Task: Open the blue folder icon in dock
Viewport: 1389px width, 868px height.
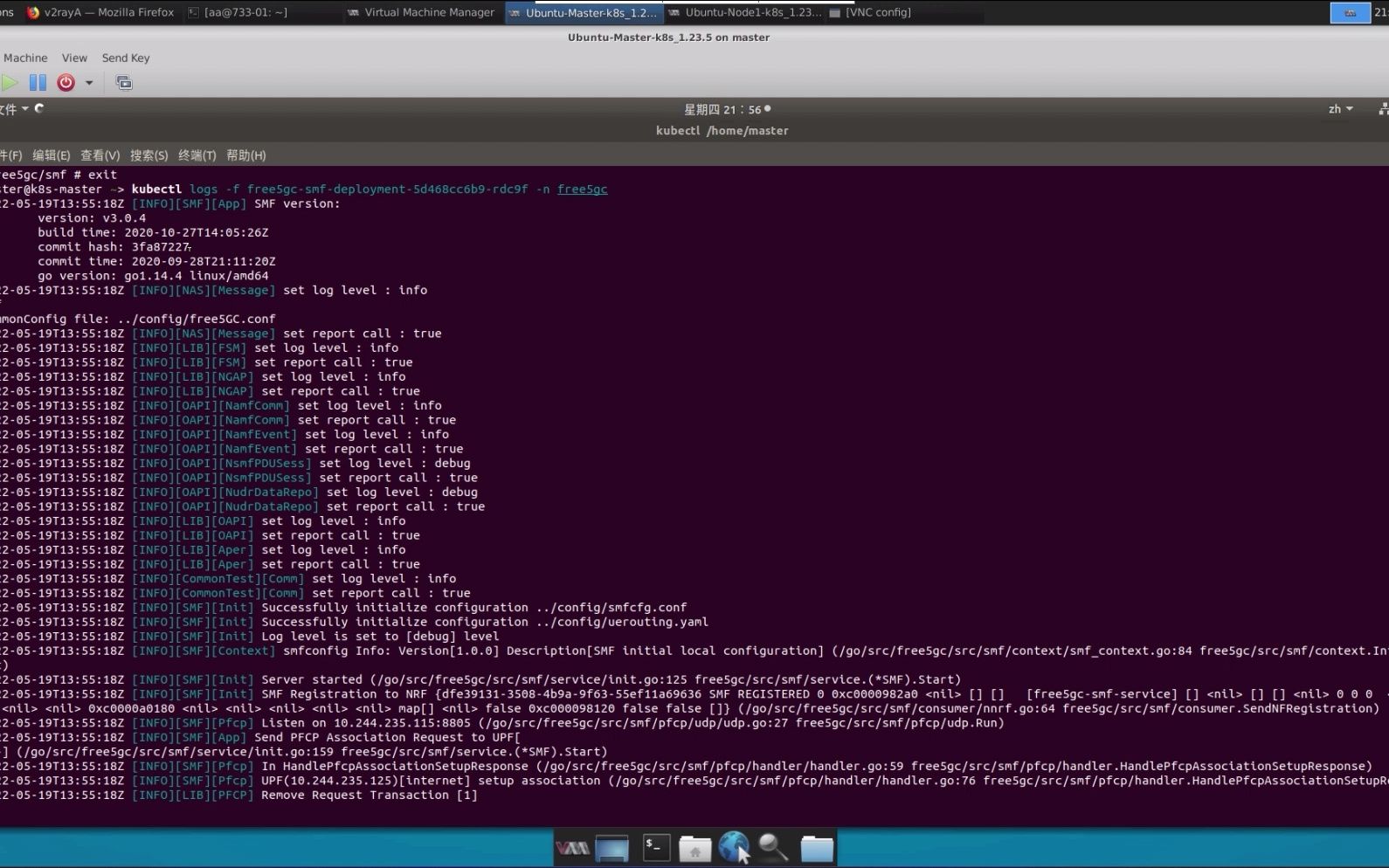Action: click(817, 848)
